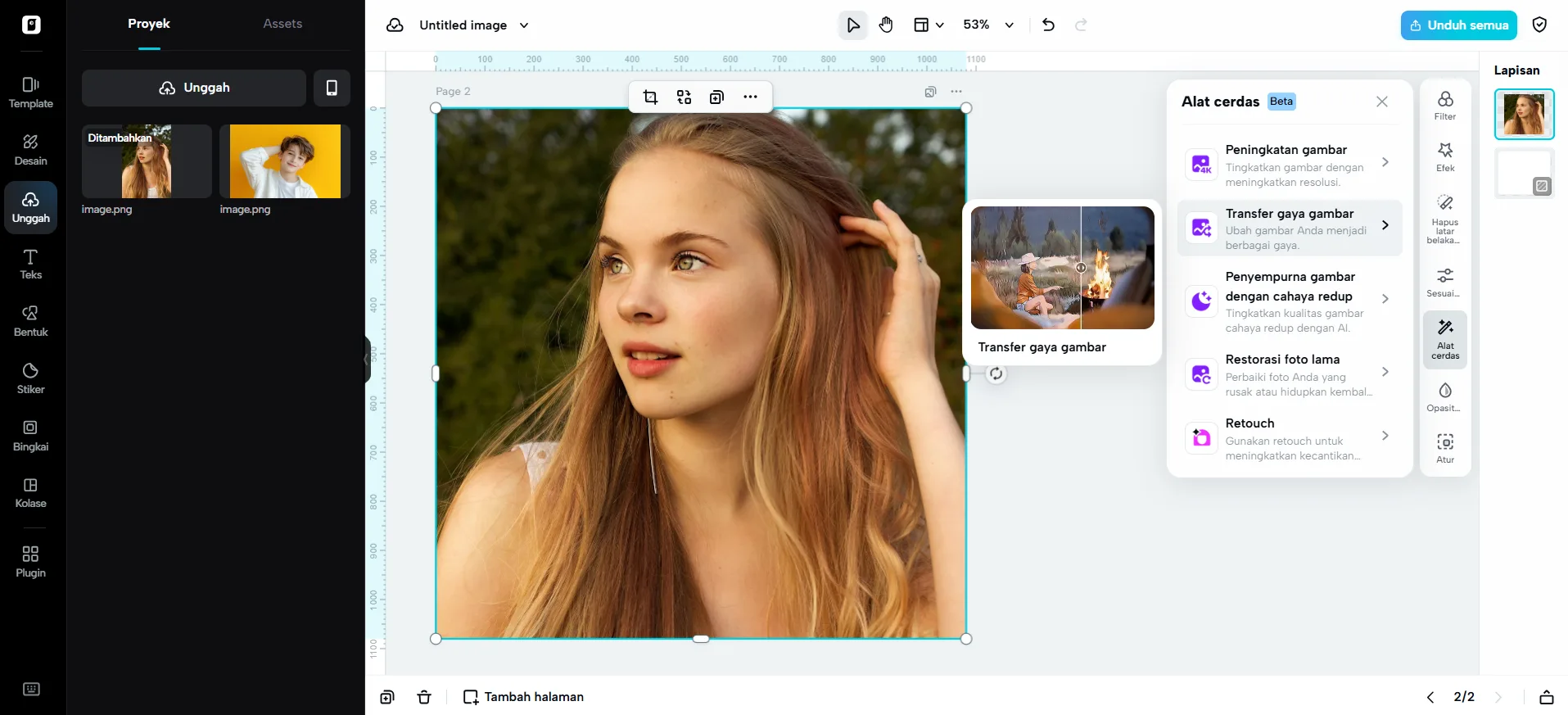The height and width of the screenshot is (715, 1568).
Task: Expand the 53% zoom dropdown
Action: (1009, 25)
